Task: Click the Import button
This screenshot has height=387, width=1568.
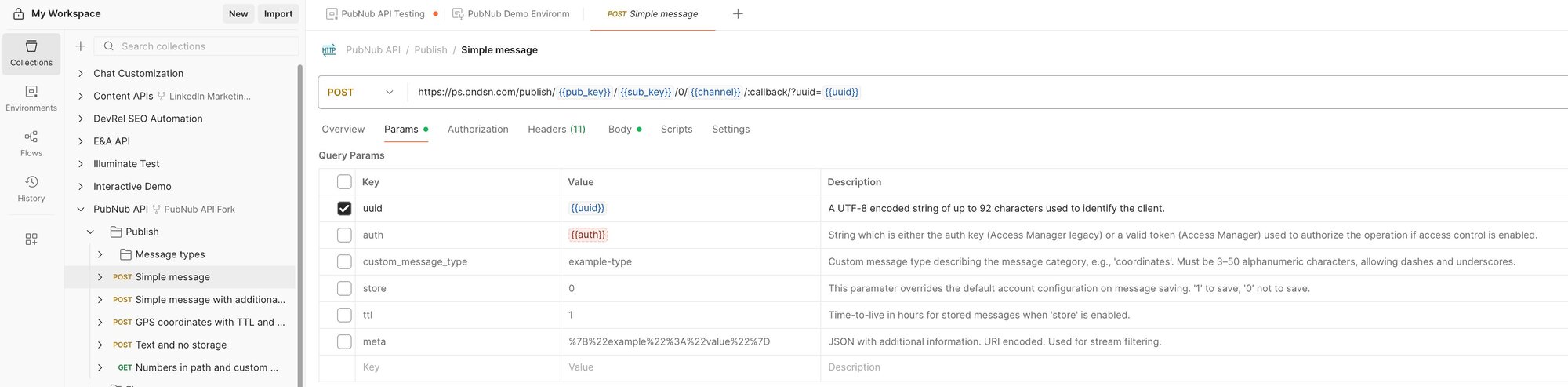Action: [278, 13]
